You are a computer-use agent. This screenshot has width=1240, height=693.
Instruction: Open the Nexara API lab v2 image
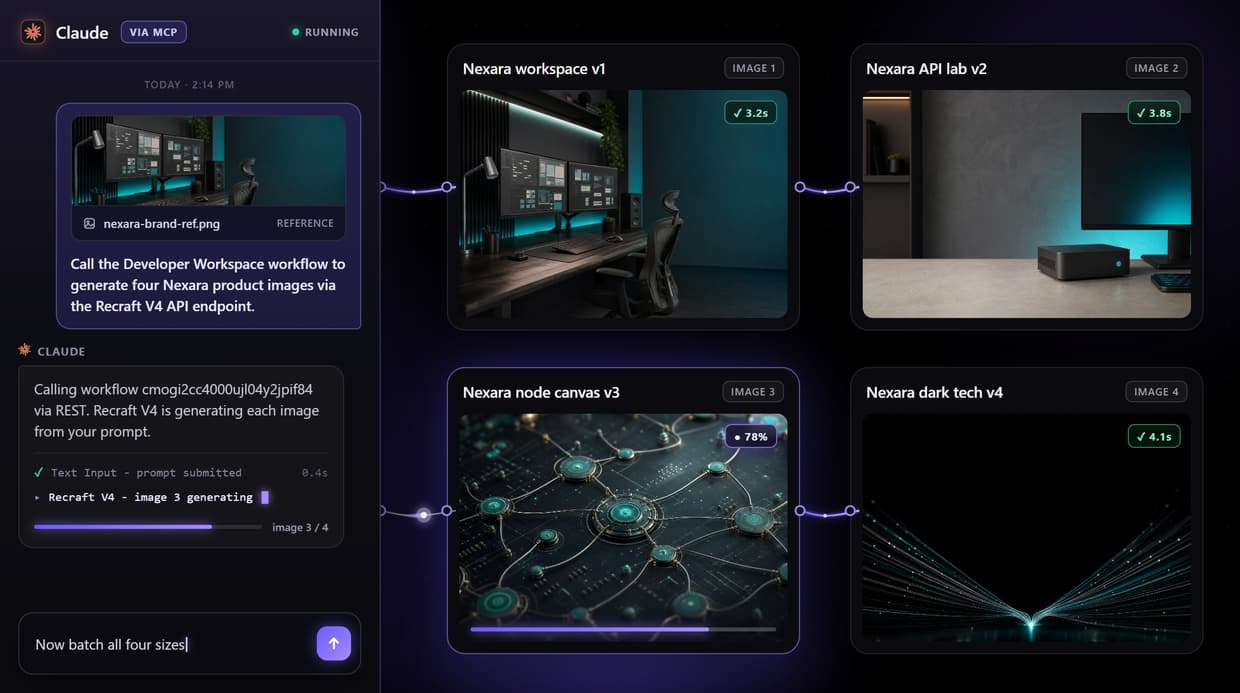pyautogui.click(x=1027, y=204)
